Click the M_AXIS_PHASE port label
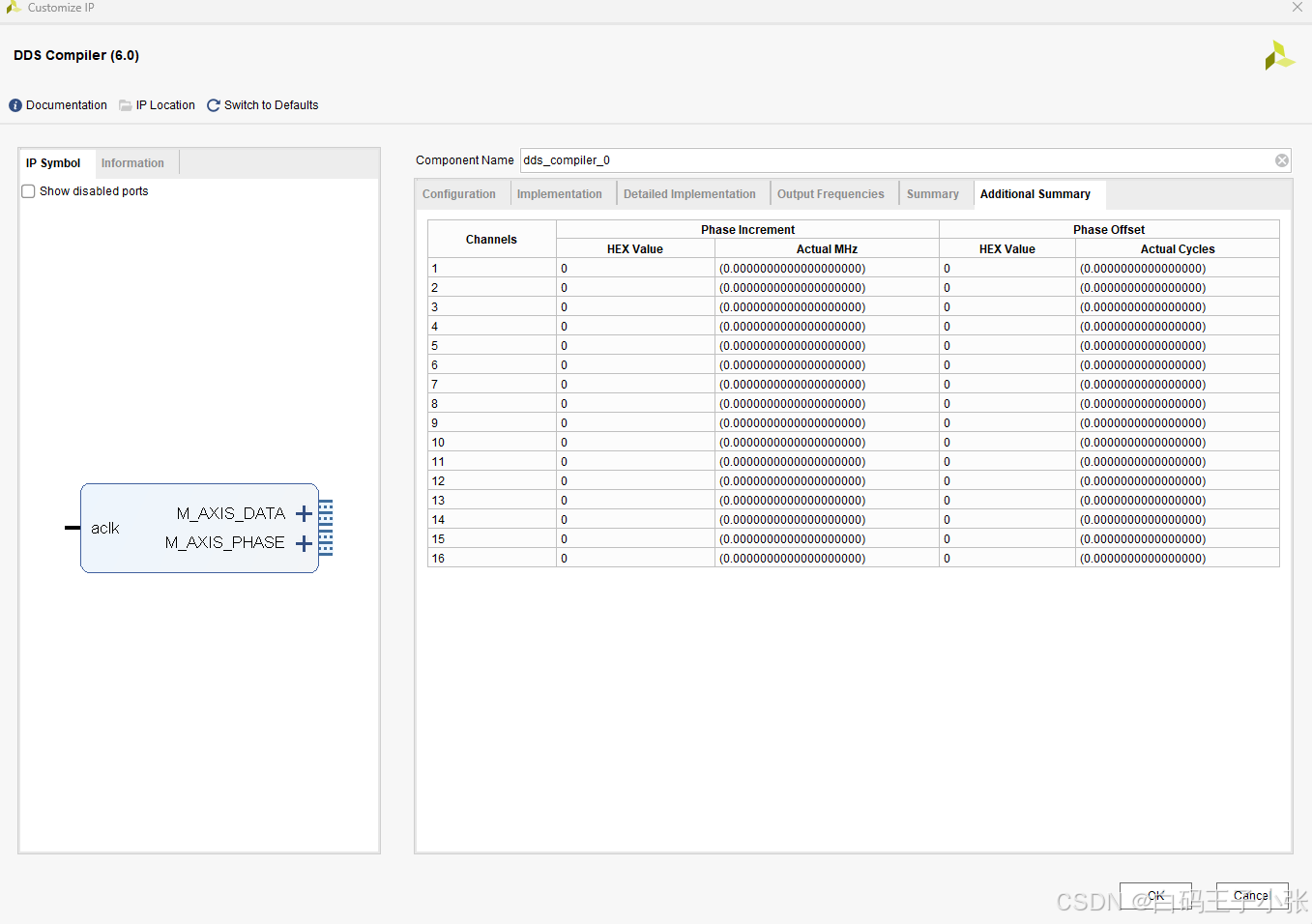This screenshot has height=924, width=1312. tap(225, 542)
